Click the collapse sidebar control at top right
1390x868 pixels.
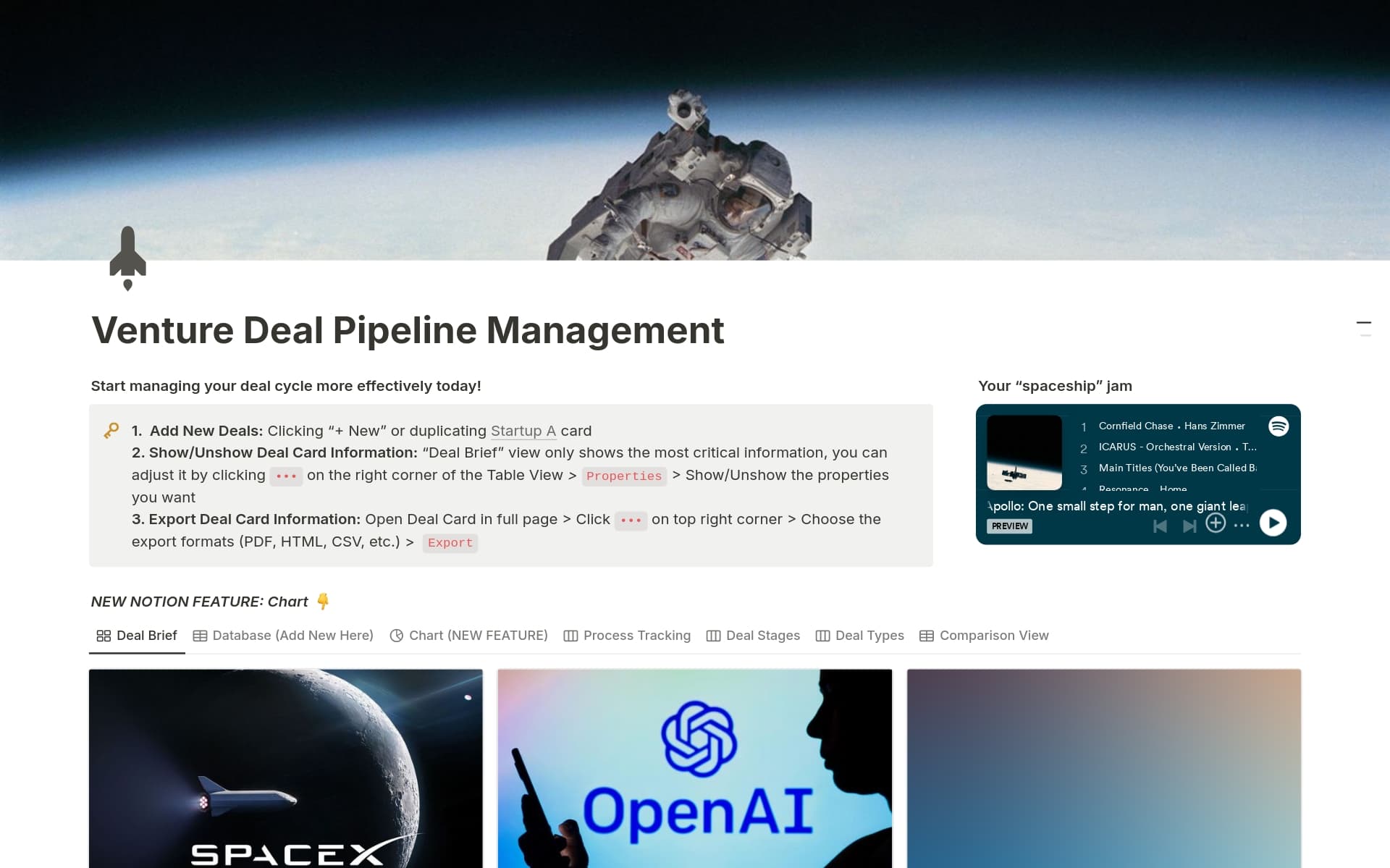(x=1365, y=324)
